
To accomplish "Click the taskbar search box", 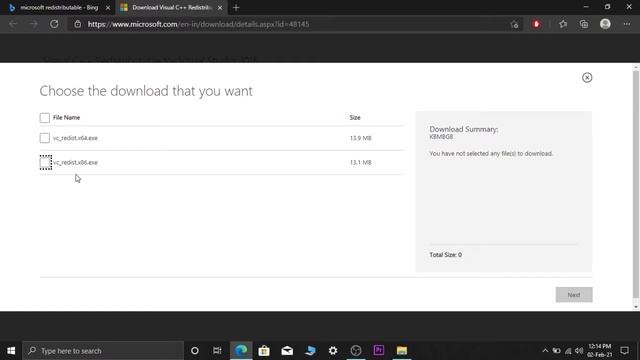I will coord(103,351).
